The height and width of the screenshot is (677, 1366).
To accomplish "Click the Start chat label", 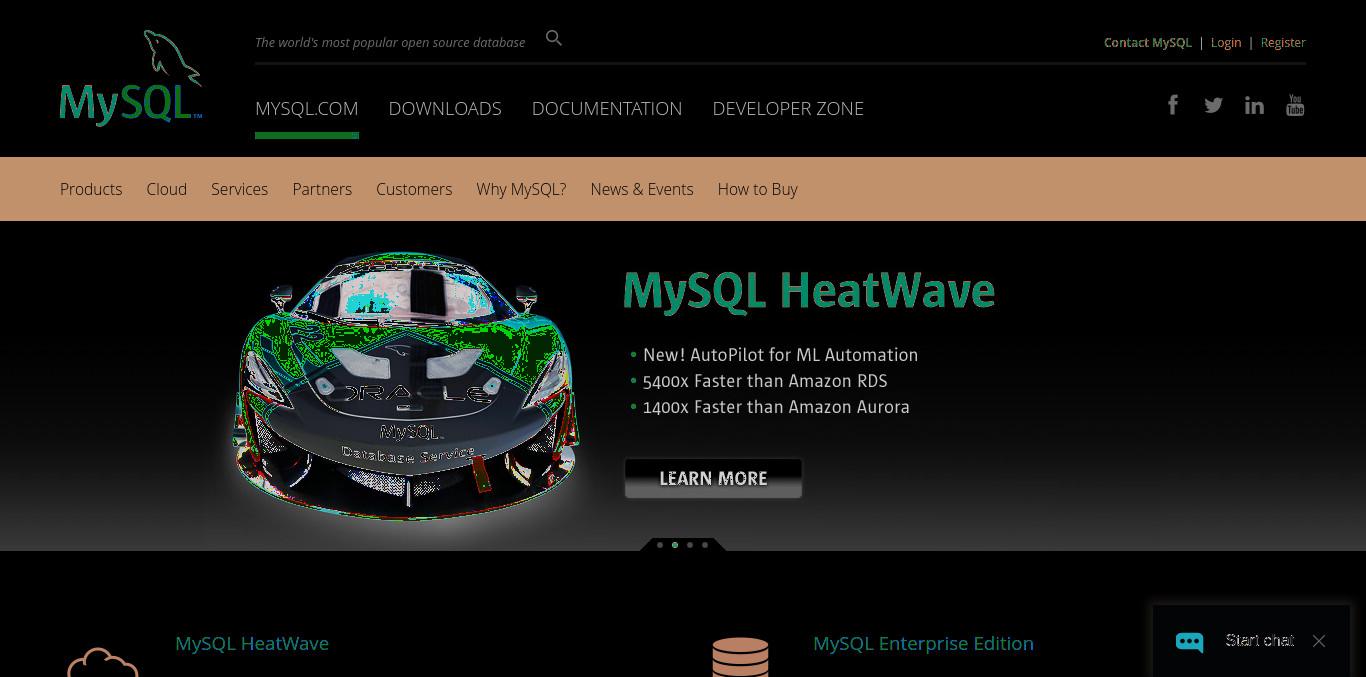I will point(1260,640).
